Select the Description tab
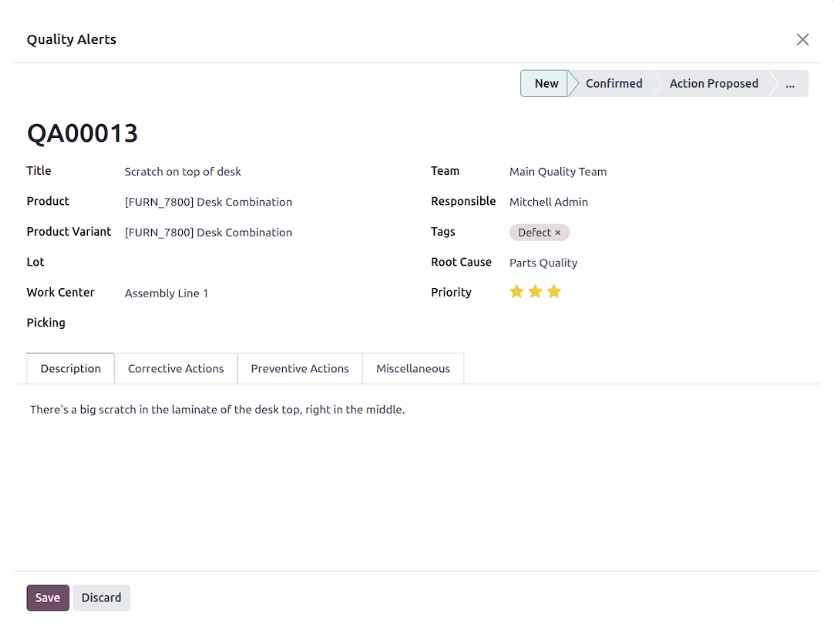This screenshot has height=637, width=834. (71, 369)
